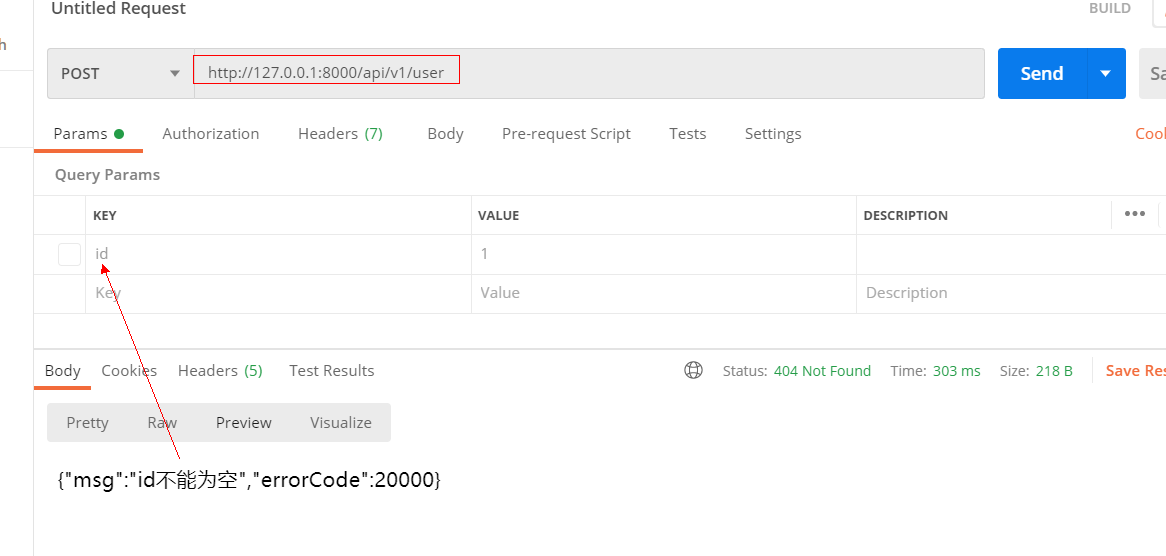Open the response Test Results tab

click(x=331, y=370)
